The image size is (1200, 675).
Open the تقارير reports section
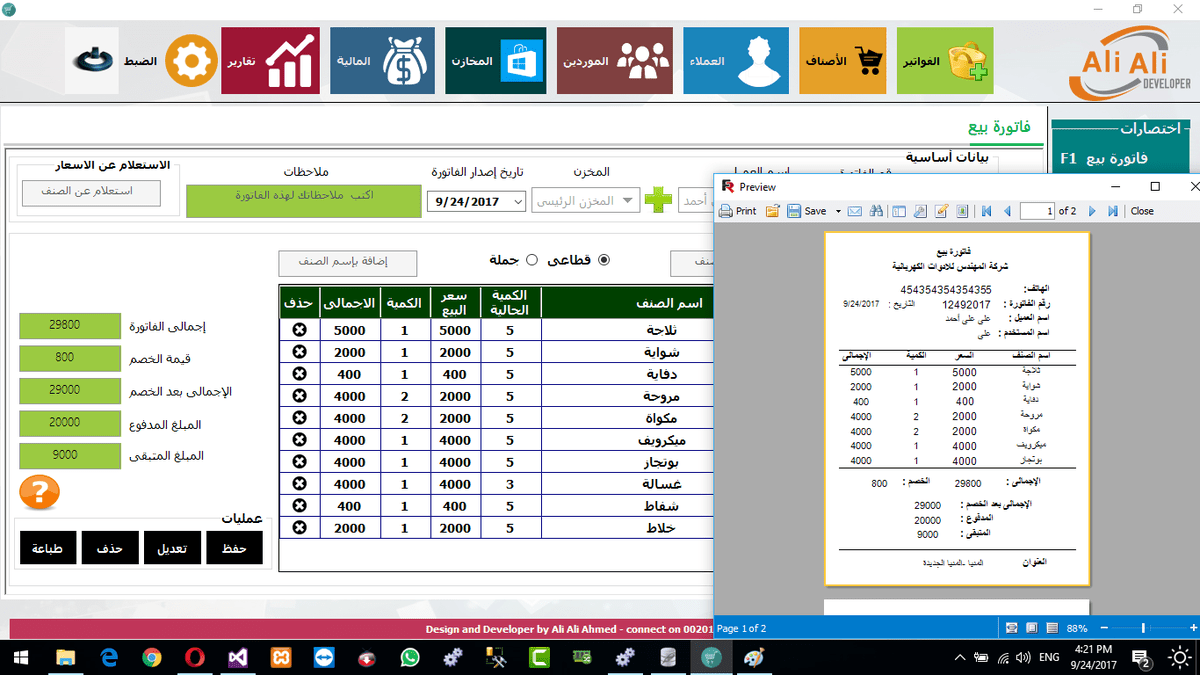(270, 60)
